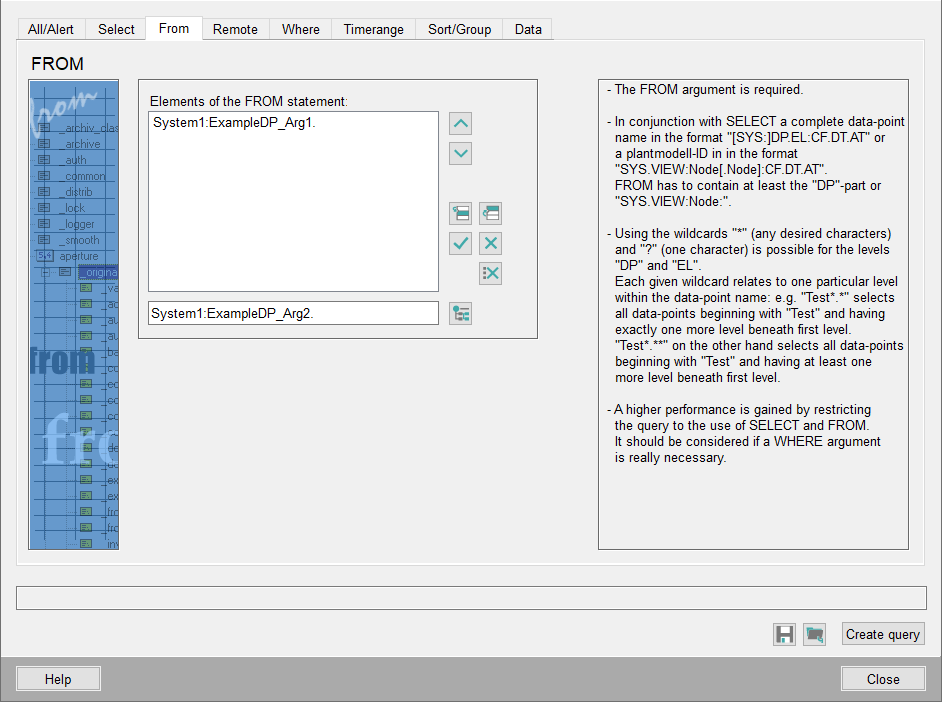Click the System1:ExampleDP_Arg2. input field
Viewport: 942px width, 702px height.
coord(292,313)
